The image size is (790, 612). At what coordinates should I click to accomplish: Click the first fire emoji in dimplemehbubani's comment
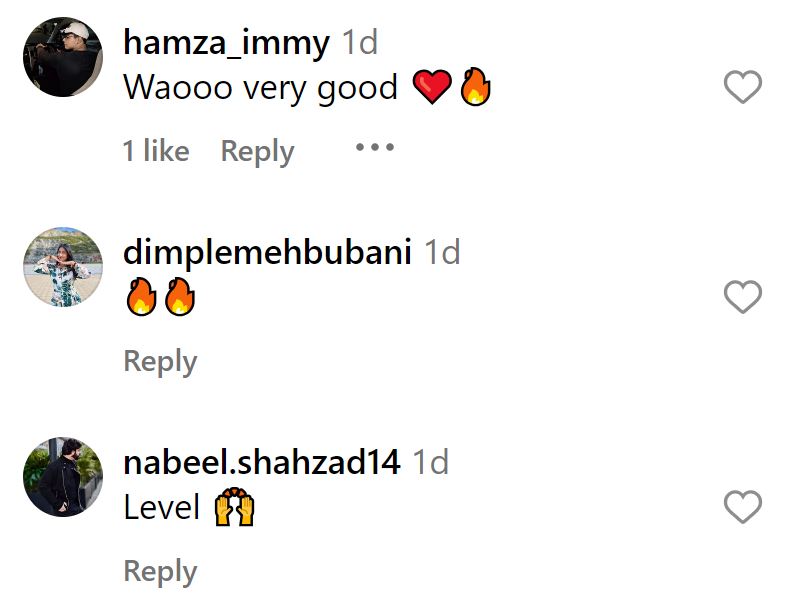[141, 296]
